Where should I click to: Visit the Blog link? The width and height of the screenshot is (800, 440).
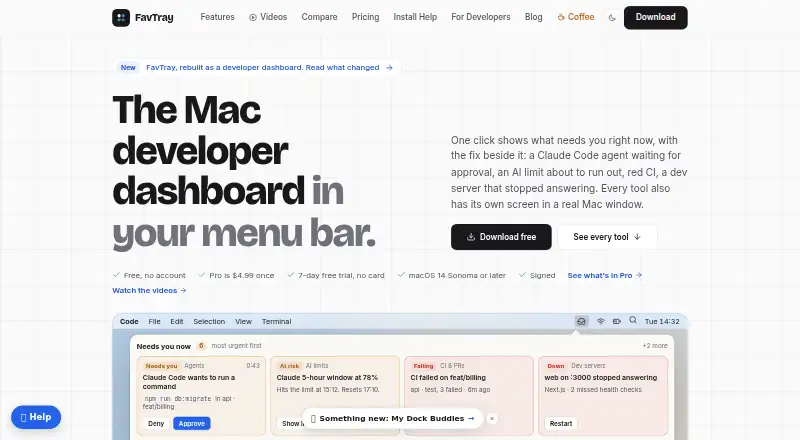click(533, 17)
